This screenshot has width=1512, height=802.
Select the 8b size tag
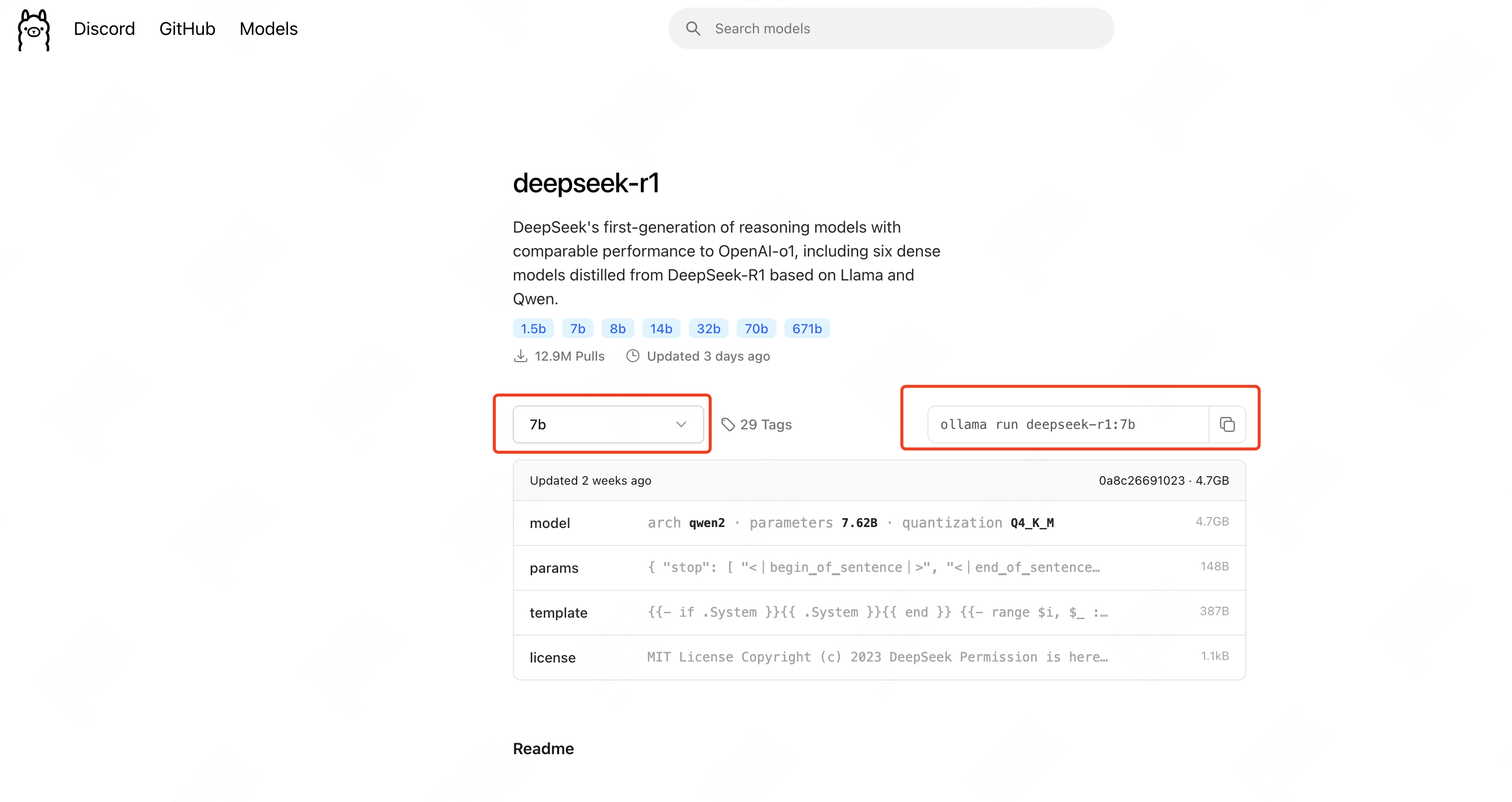point(617,329)
